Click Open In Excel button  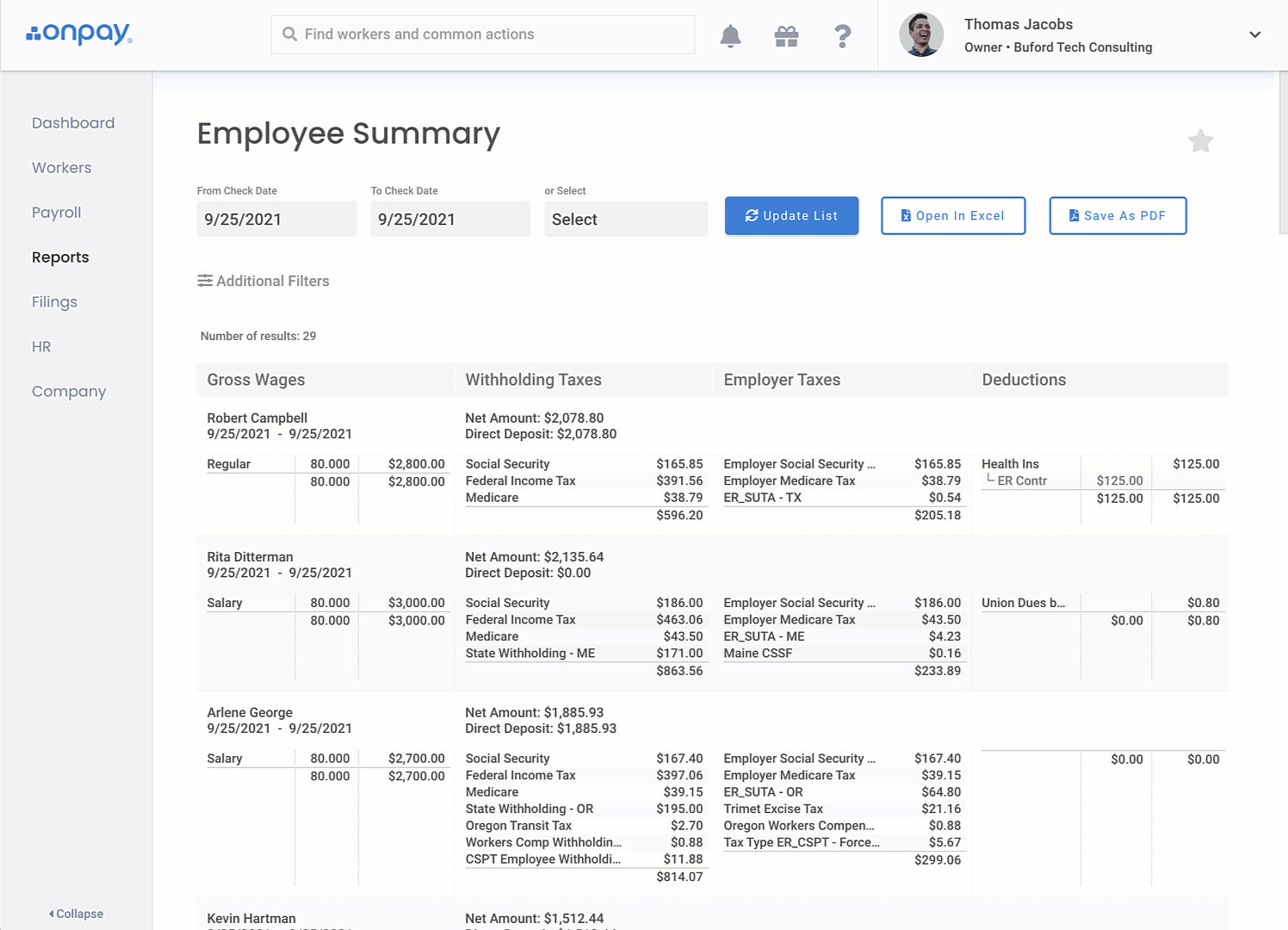[953, 215]
